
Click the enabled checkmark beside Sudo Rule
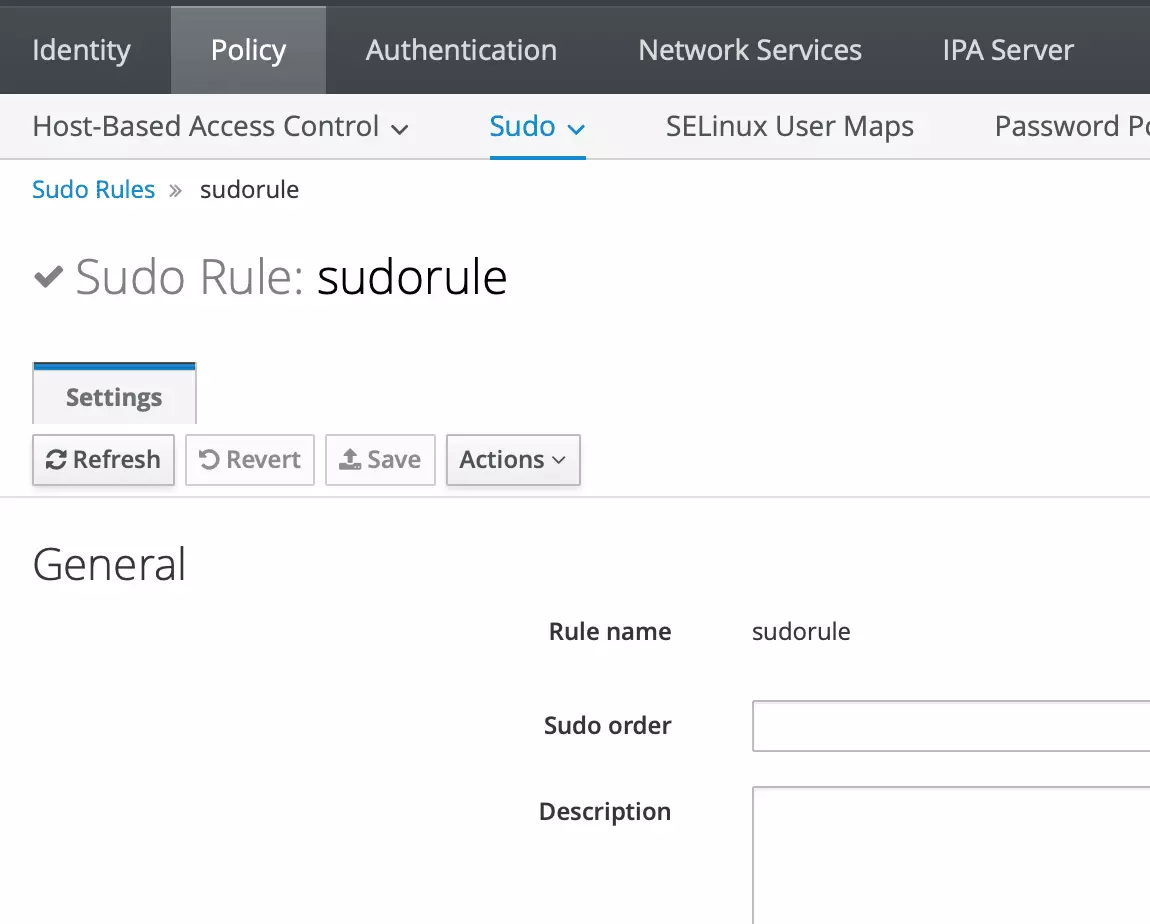(49, 277)
